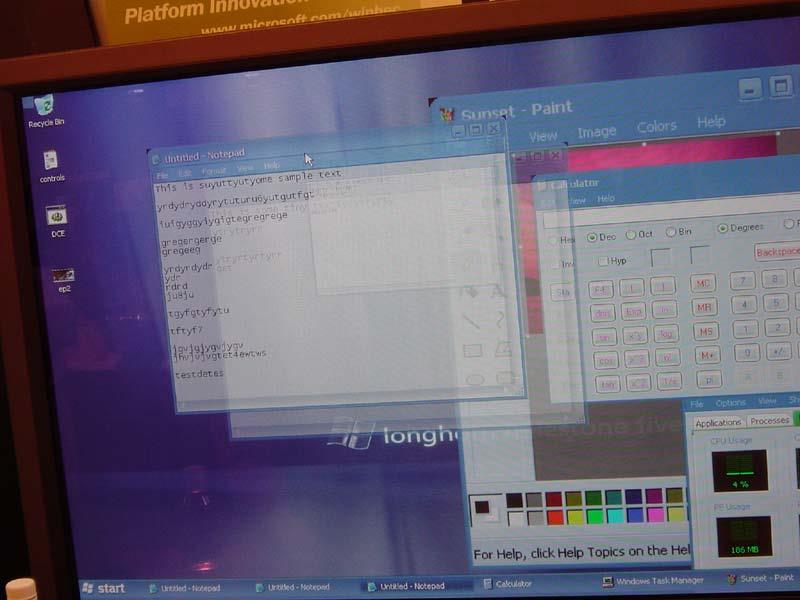Open the Image menu in Paint
Viewport: 800px width, 600px height.
coord(596,132)
